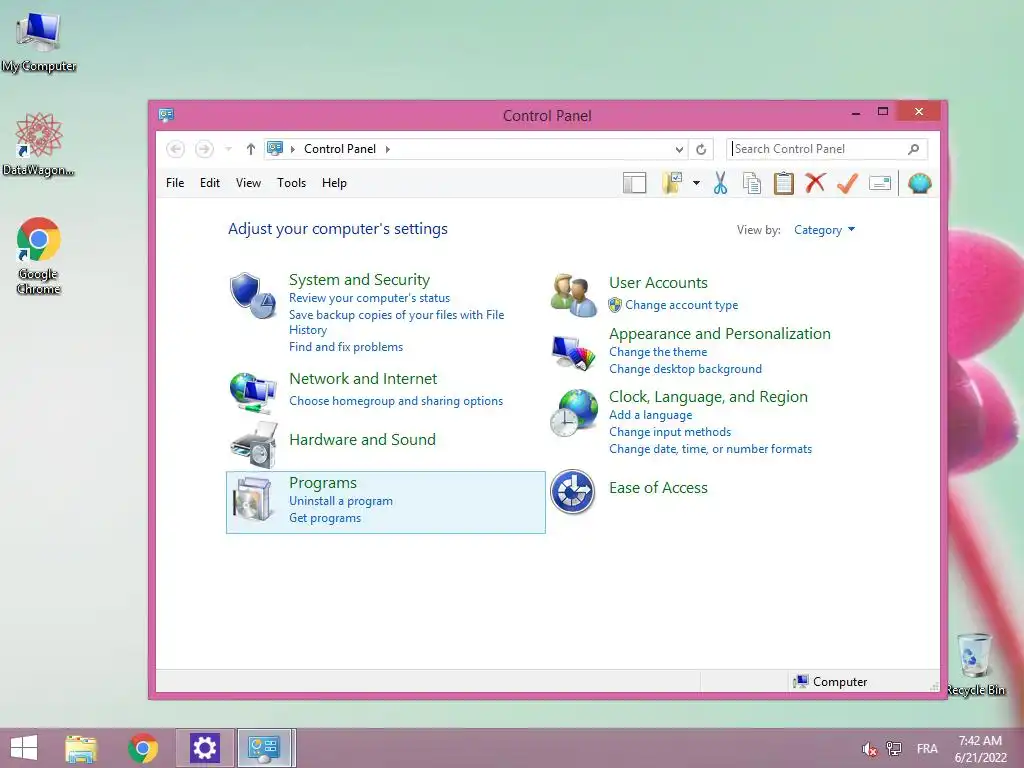1024x768 pixels.
Task: Click the Hardware and Sound printer icon
Action: [x=253, y=445]
